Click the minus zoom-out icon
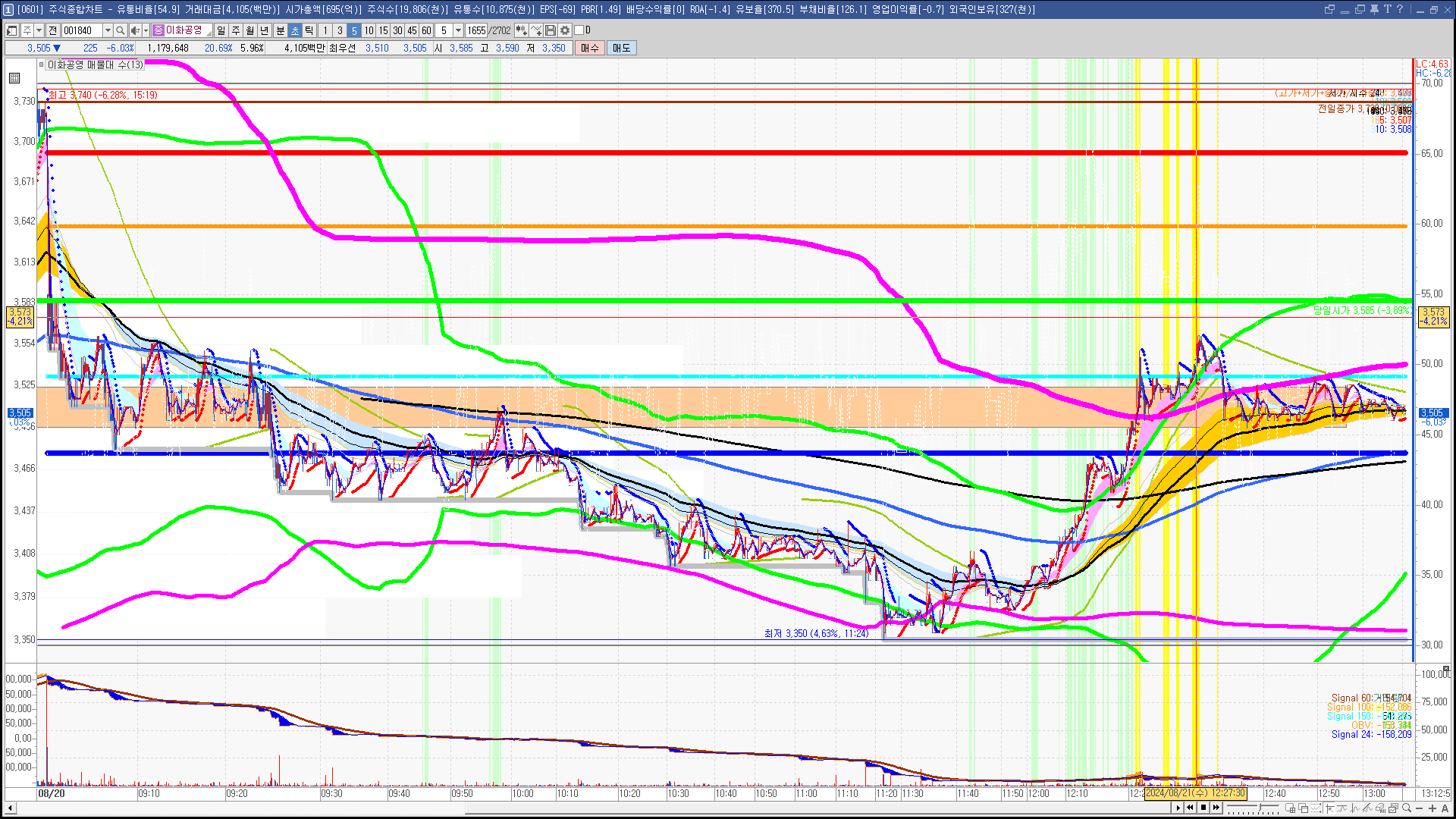The image size is (1456, 819). (1420, 808)
